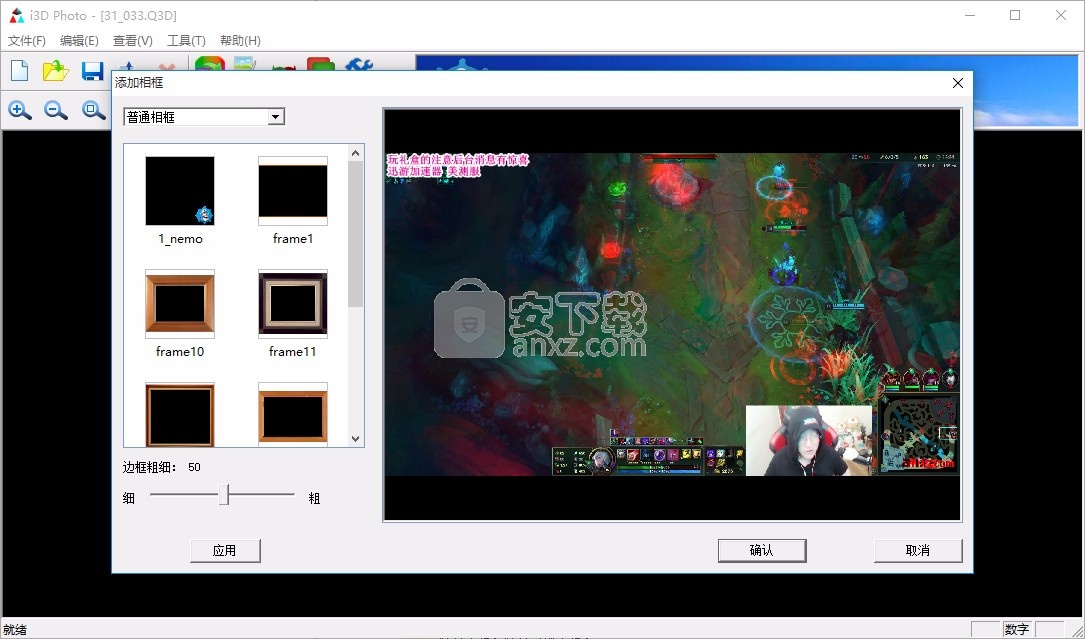Open the 编辑(E) menu
Screen dimensions: 1085x639
point(79,41)
